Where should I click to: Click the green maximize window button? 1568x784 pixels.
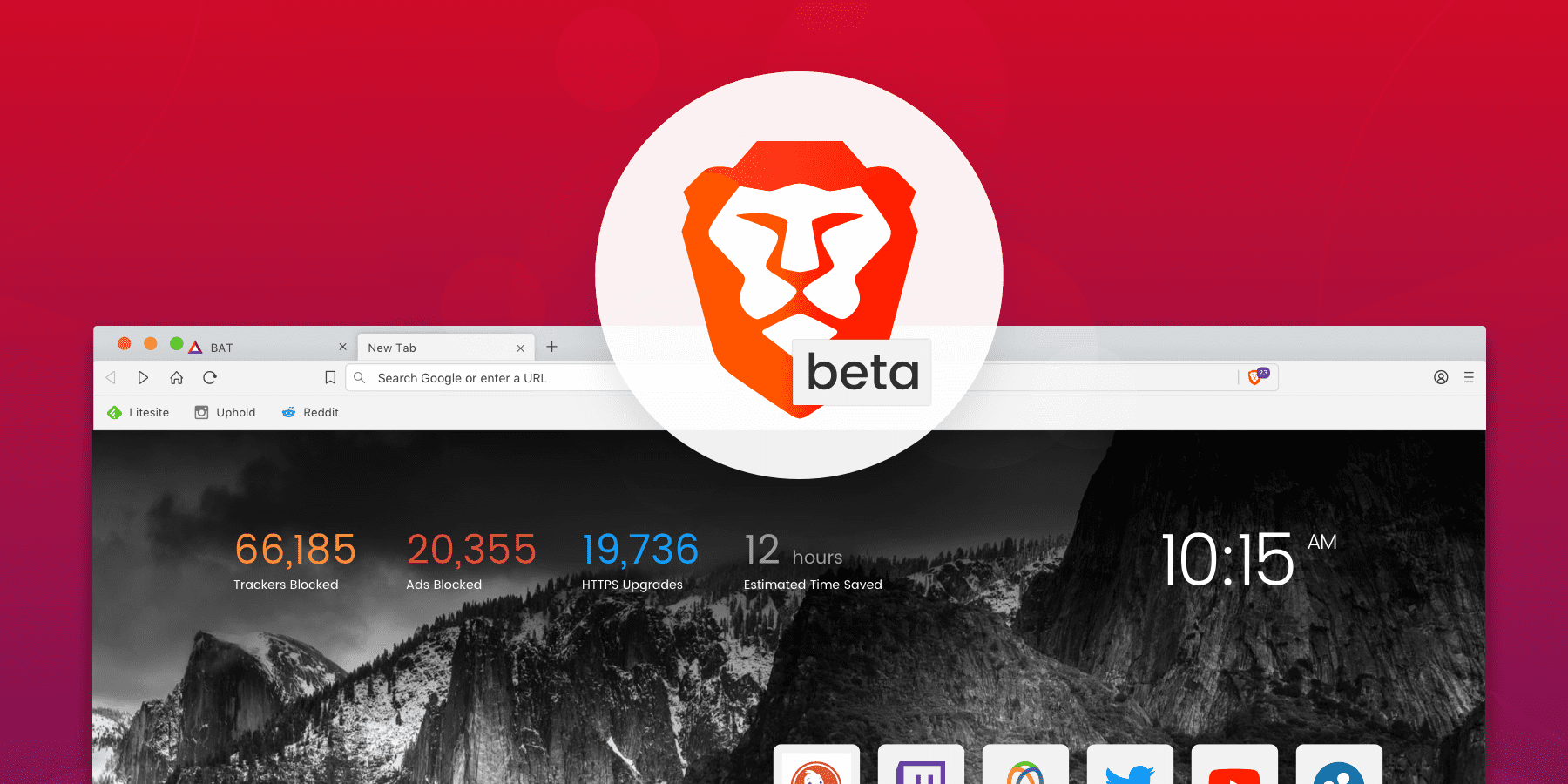click(x=177, y=343)
